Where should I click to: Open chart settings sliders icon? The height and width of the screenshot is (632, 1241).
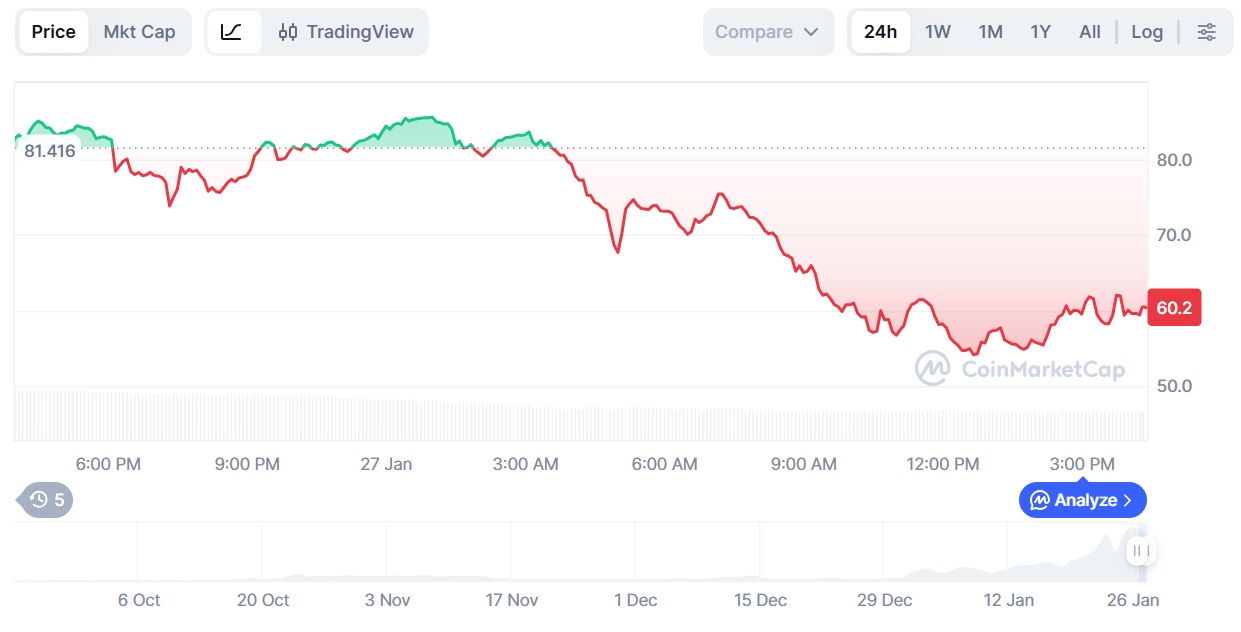click(x=1207, y=32)
